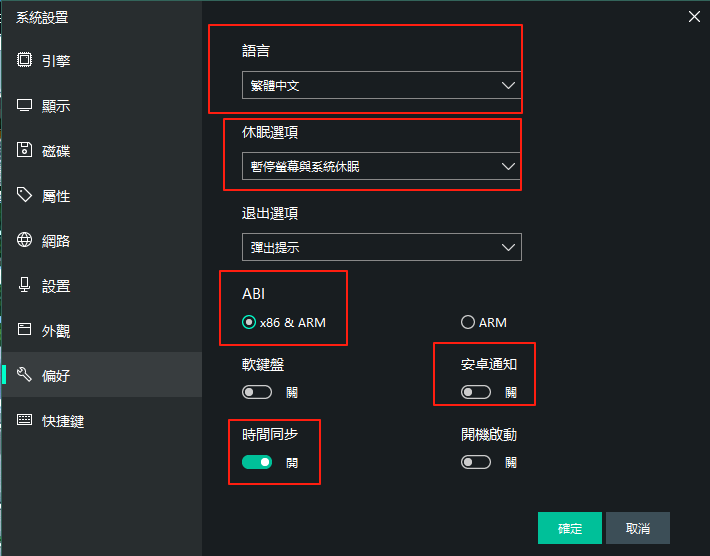This screenshot has height=556, width=710.
Task: Click the 系統設置 title text
Action: [42, 18]
